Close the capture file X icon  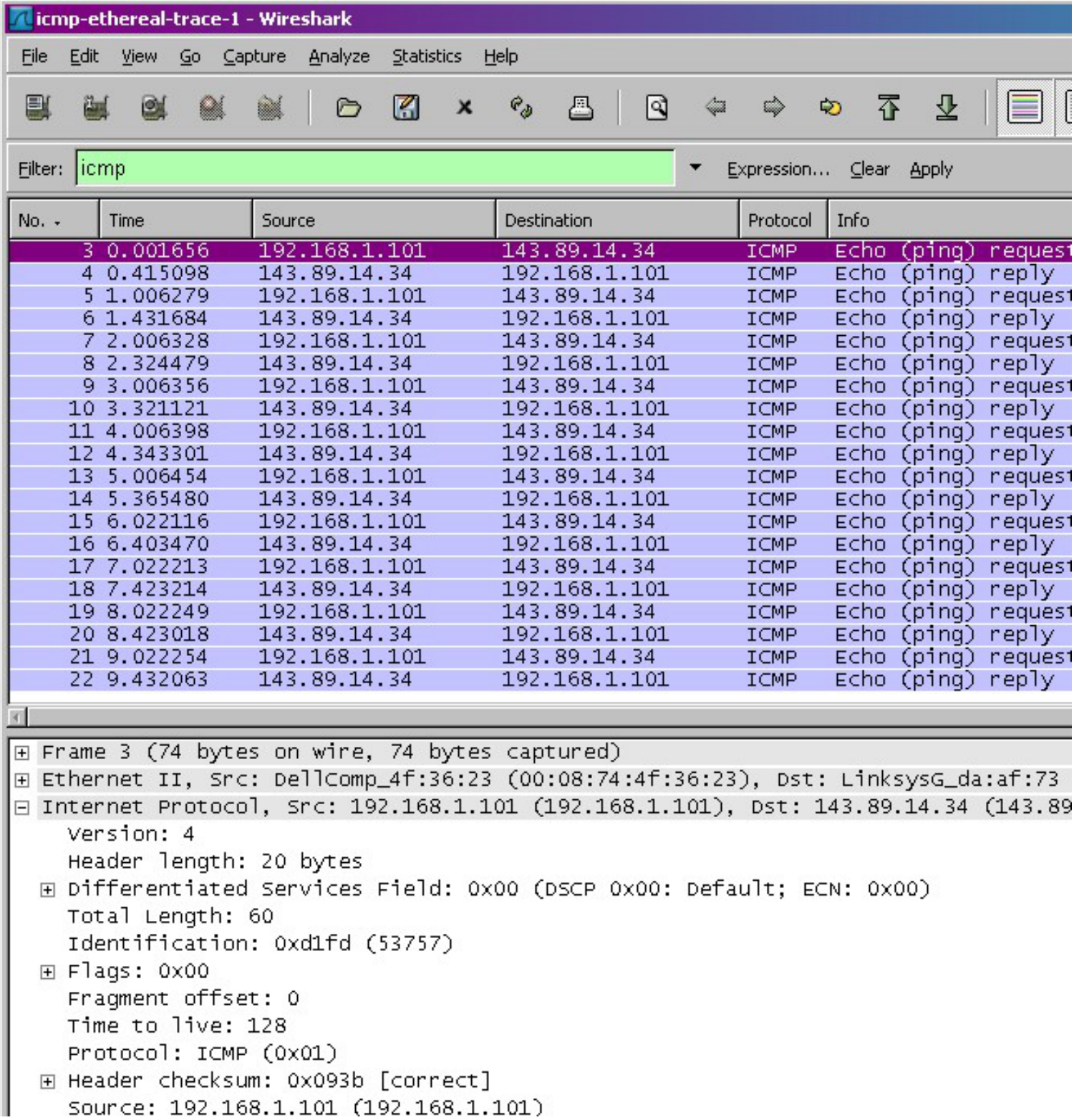[x=464, y=108]
